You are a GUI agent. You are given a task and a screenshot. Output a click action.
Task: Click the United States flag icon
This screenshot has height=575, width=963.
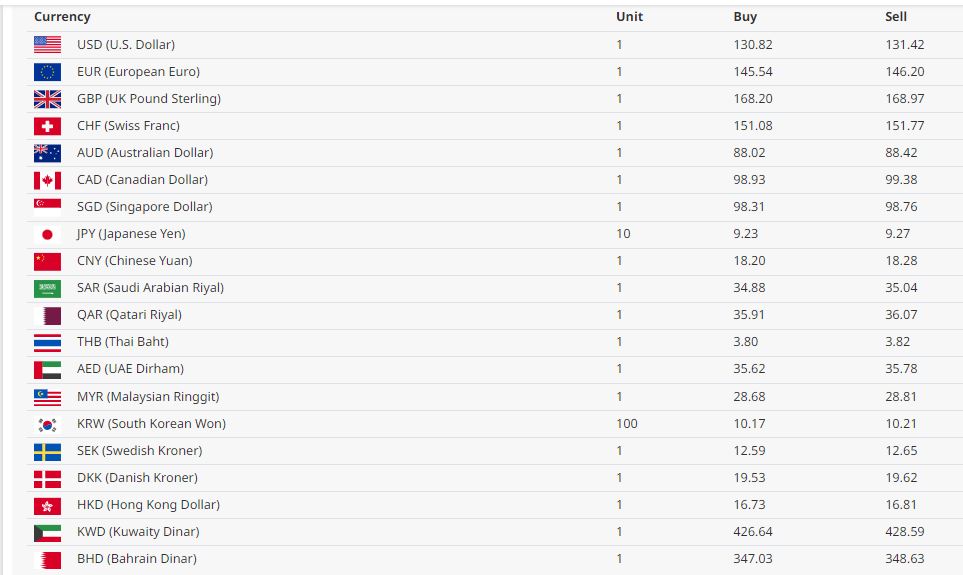(47, 45)
